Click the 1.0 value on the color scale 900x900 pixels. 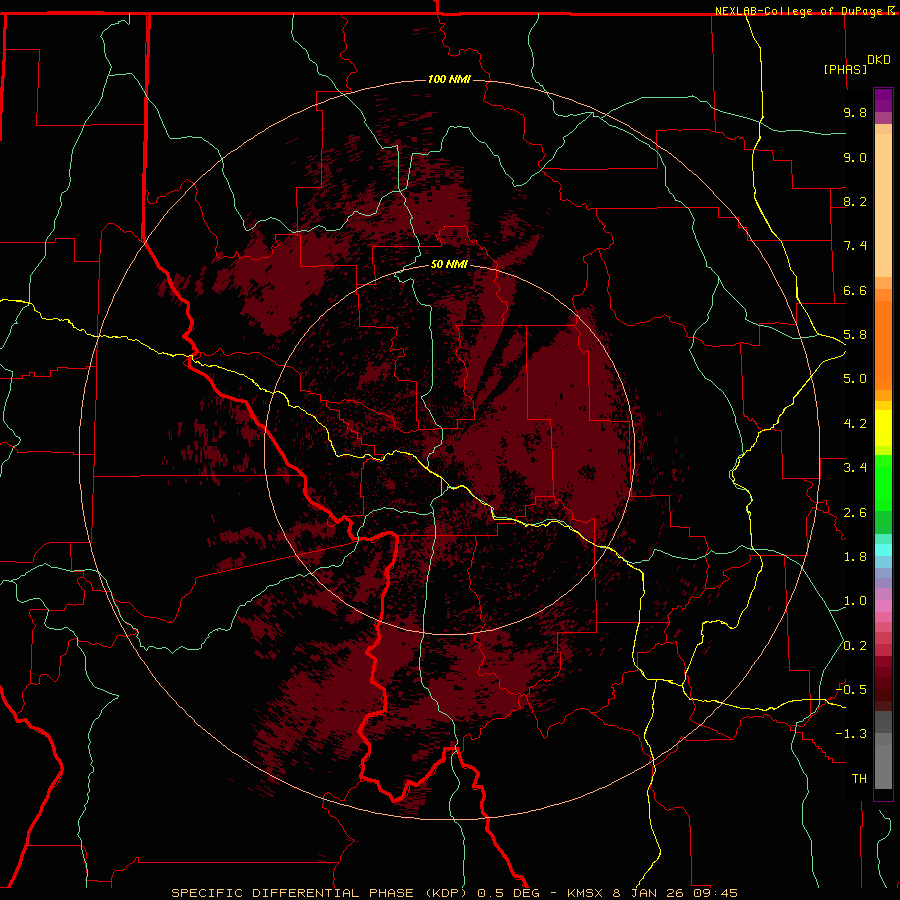[855, 601]
